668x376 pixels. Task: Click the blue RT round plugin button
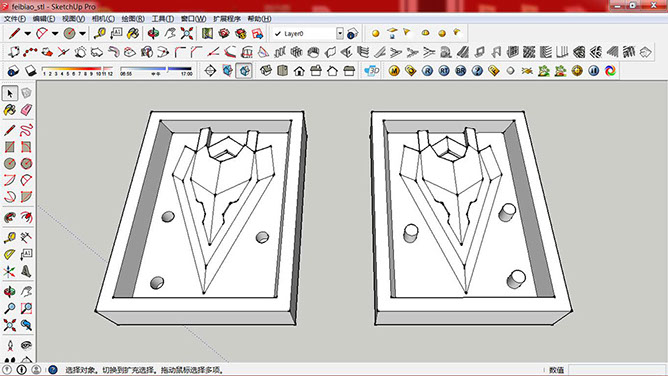[444, 71]
